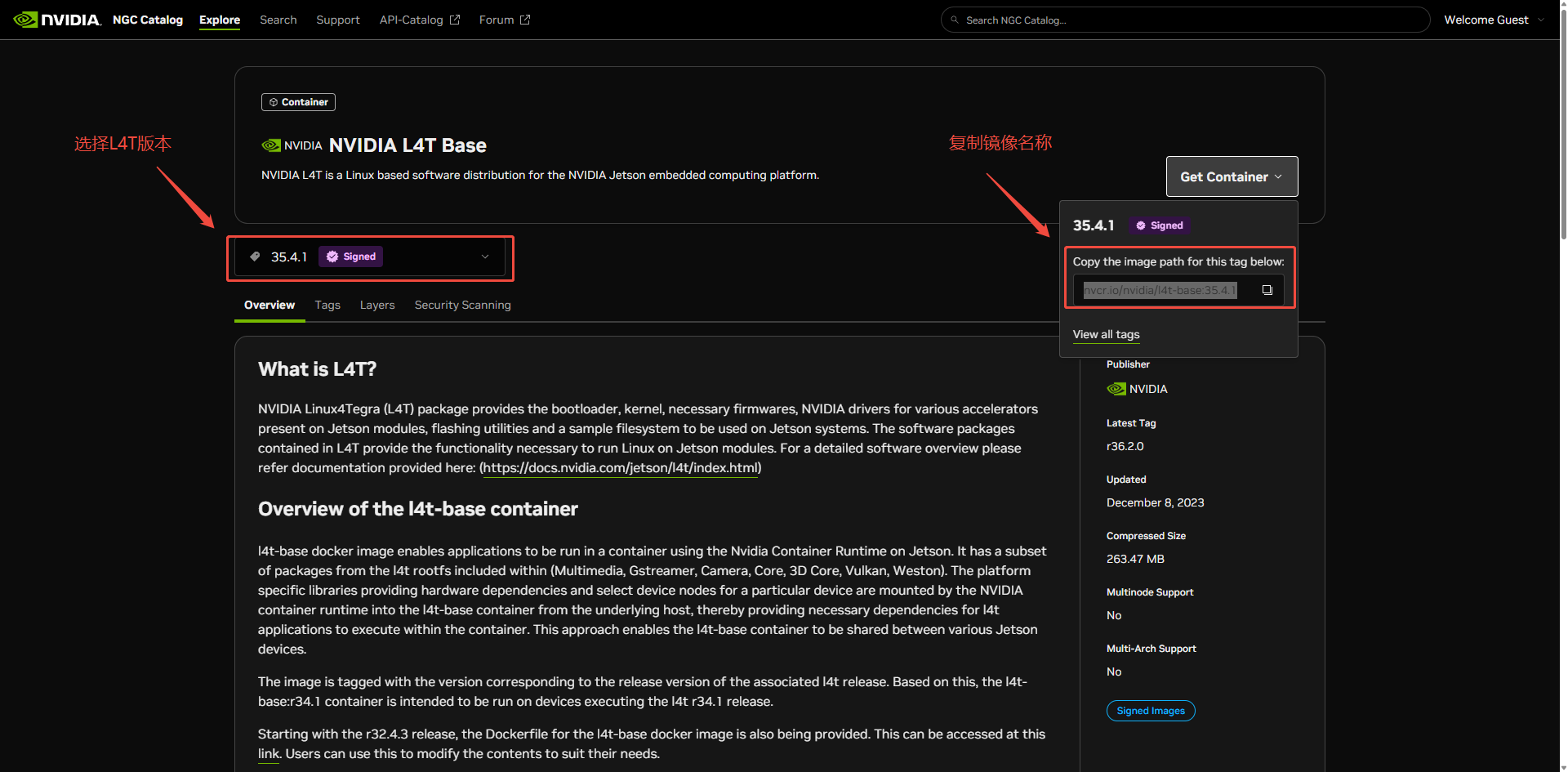Viewport: 1568px width, 772px height.
Task: Open the docs.nvidia.com jetson l4t link
Action: pyautogui.click(x=621, y=468)
